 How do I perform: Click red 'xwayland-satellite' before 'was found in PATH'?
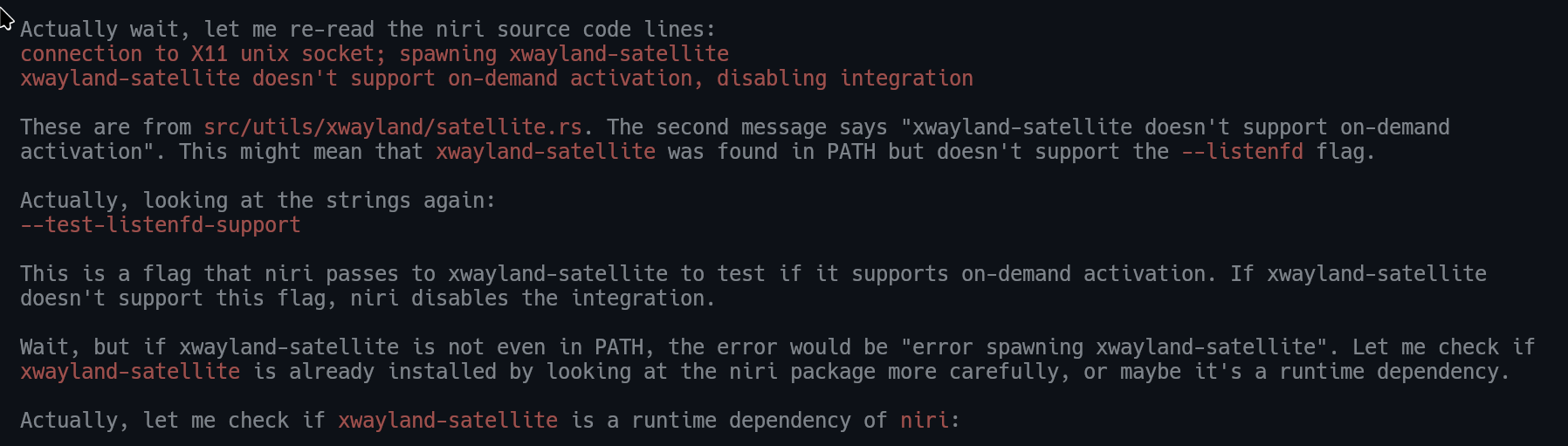click(x=546, y=152)
